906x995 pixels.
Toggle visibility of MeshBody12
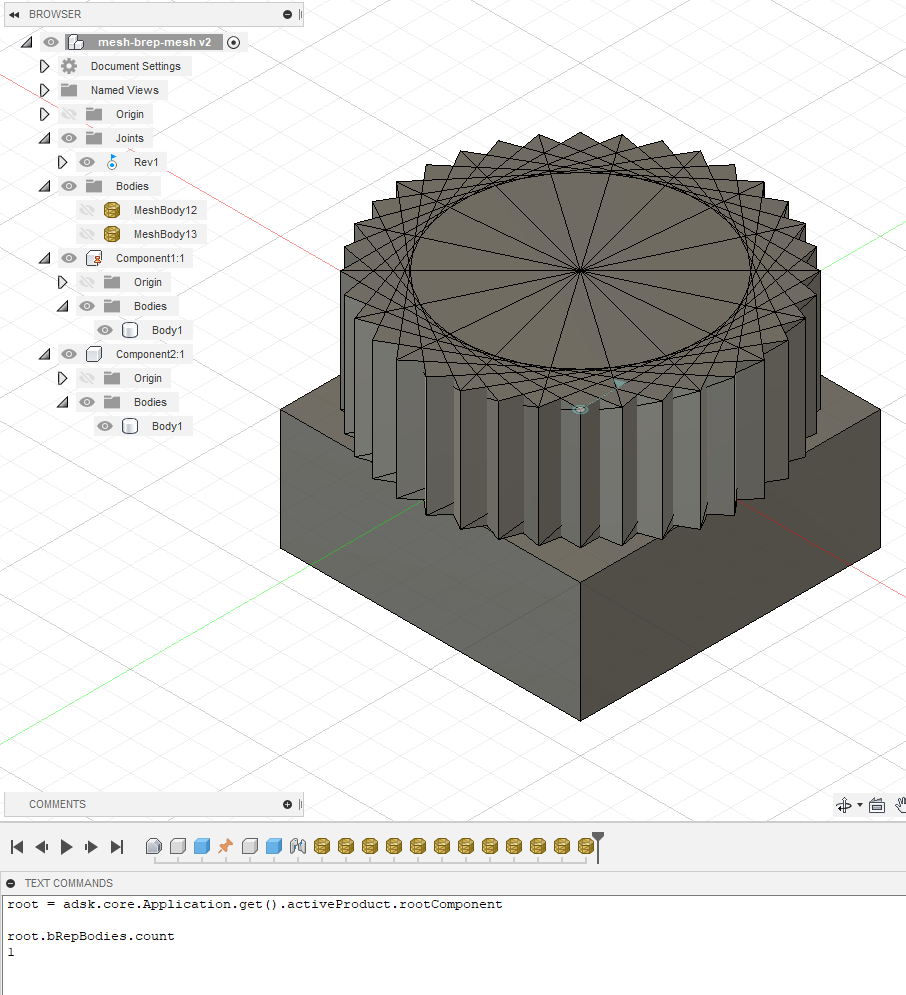86,210
